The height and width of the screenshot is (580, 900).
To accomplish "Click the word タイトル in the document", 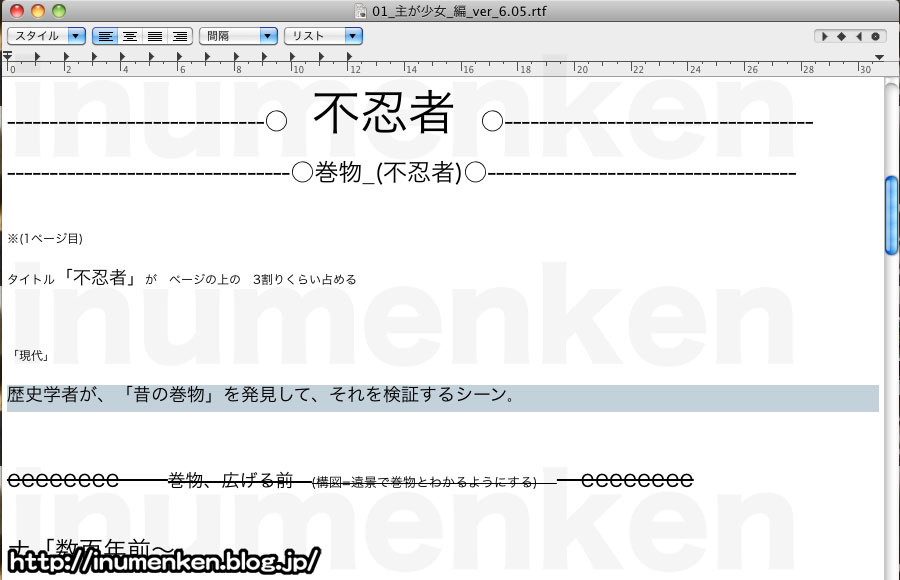I will tap(31, 280).
